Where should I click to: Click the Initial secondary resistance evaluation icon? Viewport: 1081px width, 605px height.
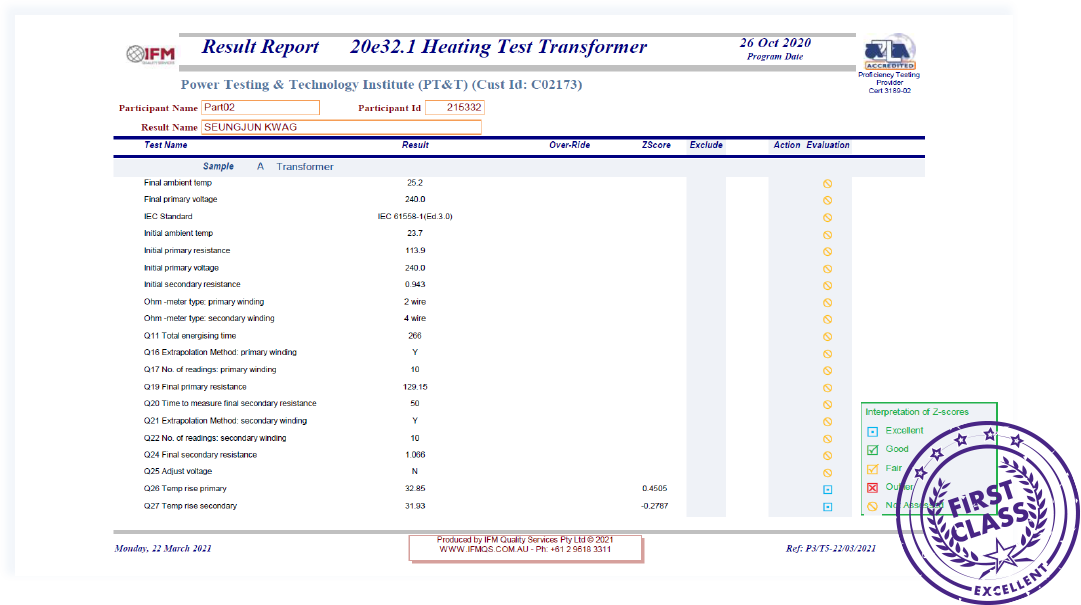[x=827, y=285]
